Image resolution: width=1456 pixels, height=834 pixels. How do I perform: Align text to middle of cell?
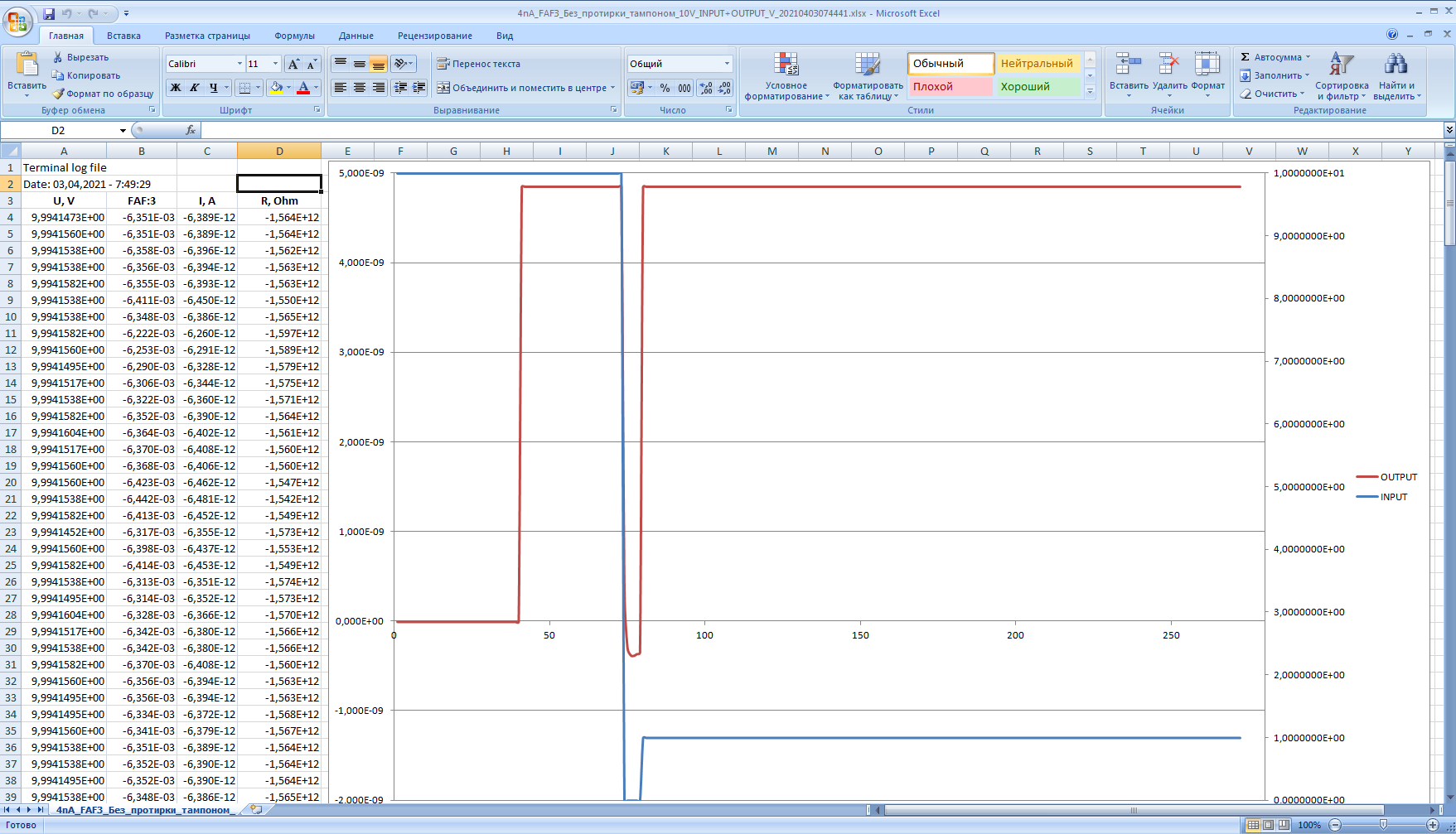360,64
